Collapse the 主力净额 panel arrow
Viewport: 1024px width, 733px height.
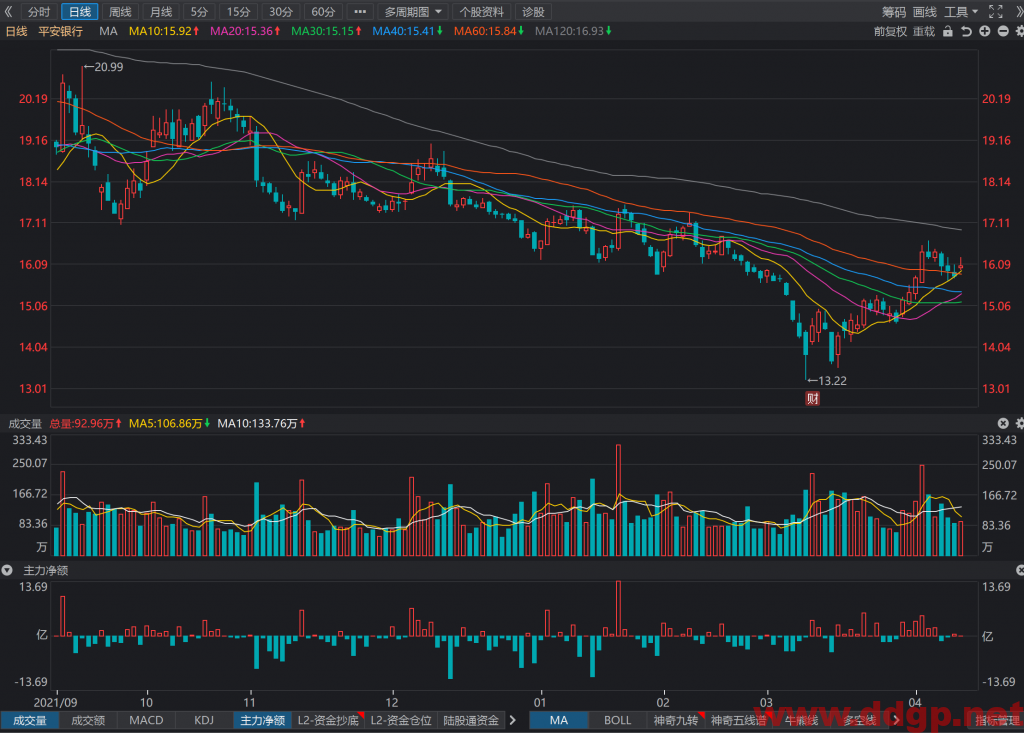(7, 570)
